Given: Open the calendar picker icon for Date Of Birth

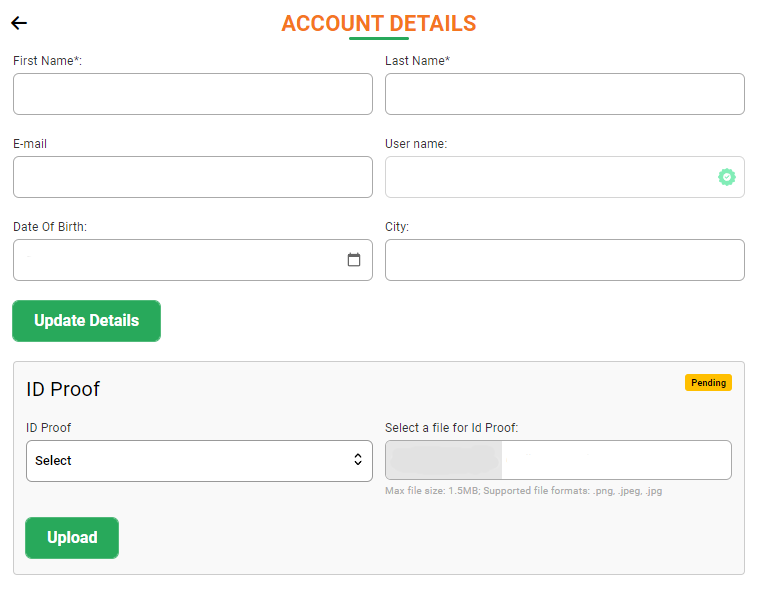Looking at the screenshot, I should point(354,260).
